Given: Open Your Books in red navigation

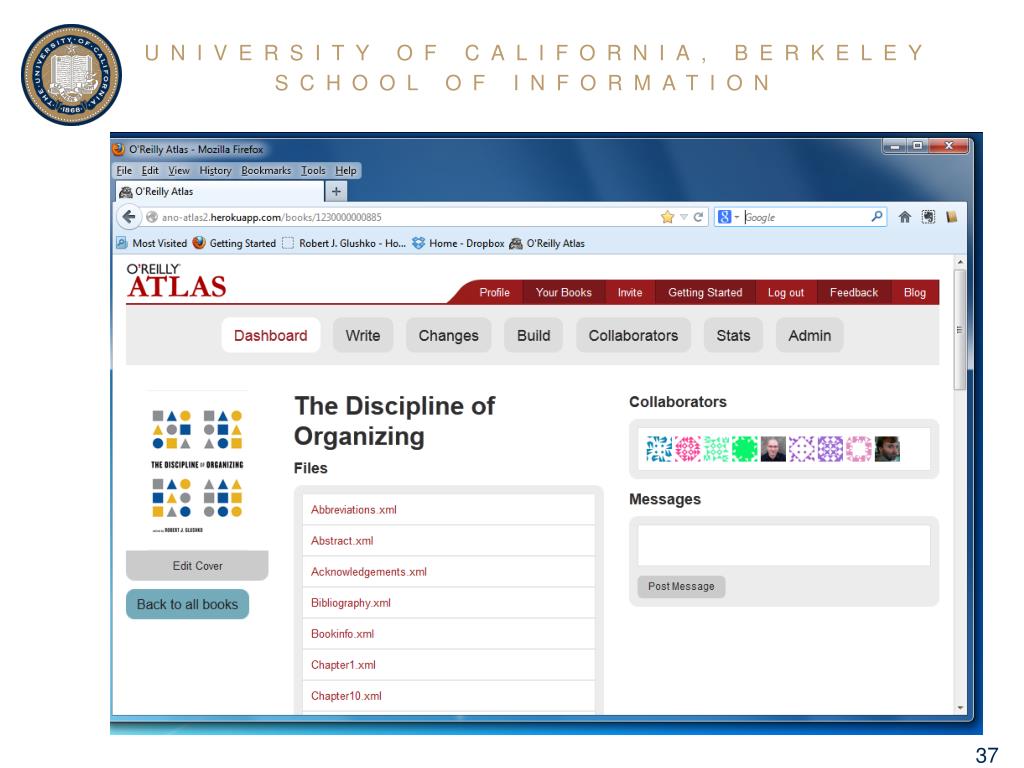Looking at the screenshot, I should 564,293.
